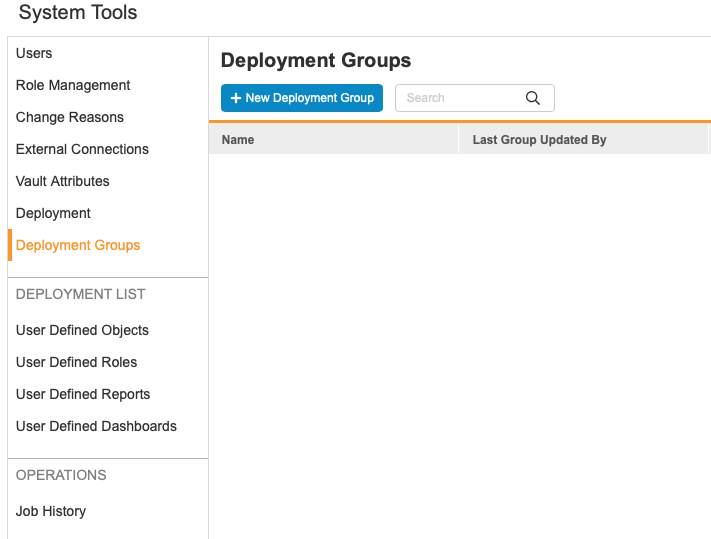This screenshot has height=539, width=711.
Task: Select User Defined Dashboards
Action: tap(96, 426)
